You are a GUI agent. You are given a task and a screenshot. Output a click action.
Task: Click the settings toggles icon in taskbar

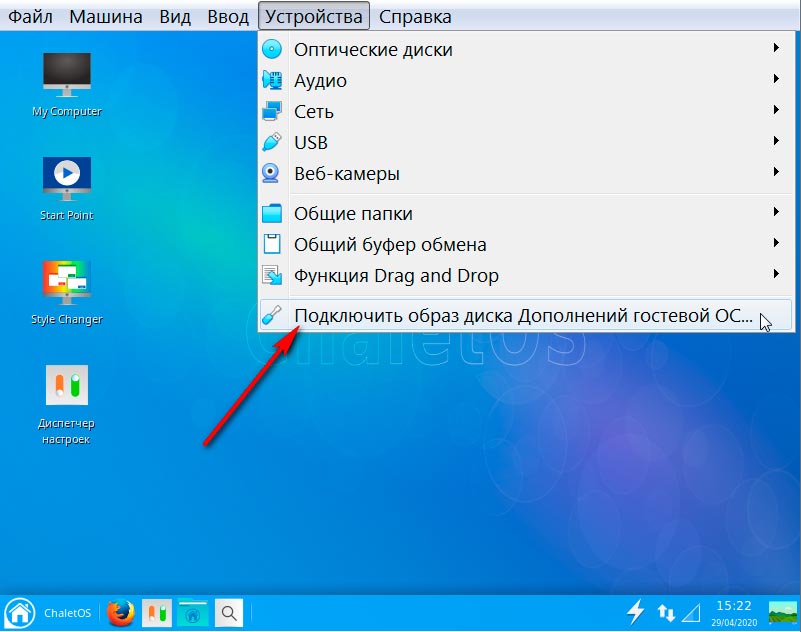[x=157, y=612]
